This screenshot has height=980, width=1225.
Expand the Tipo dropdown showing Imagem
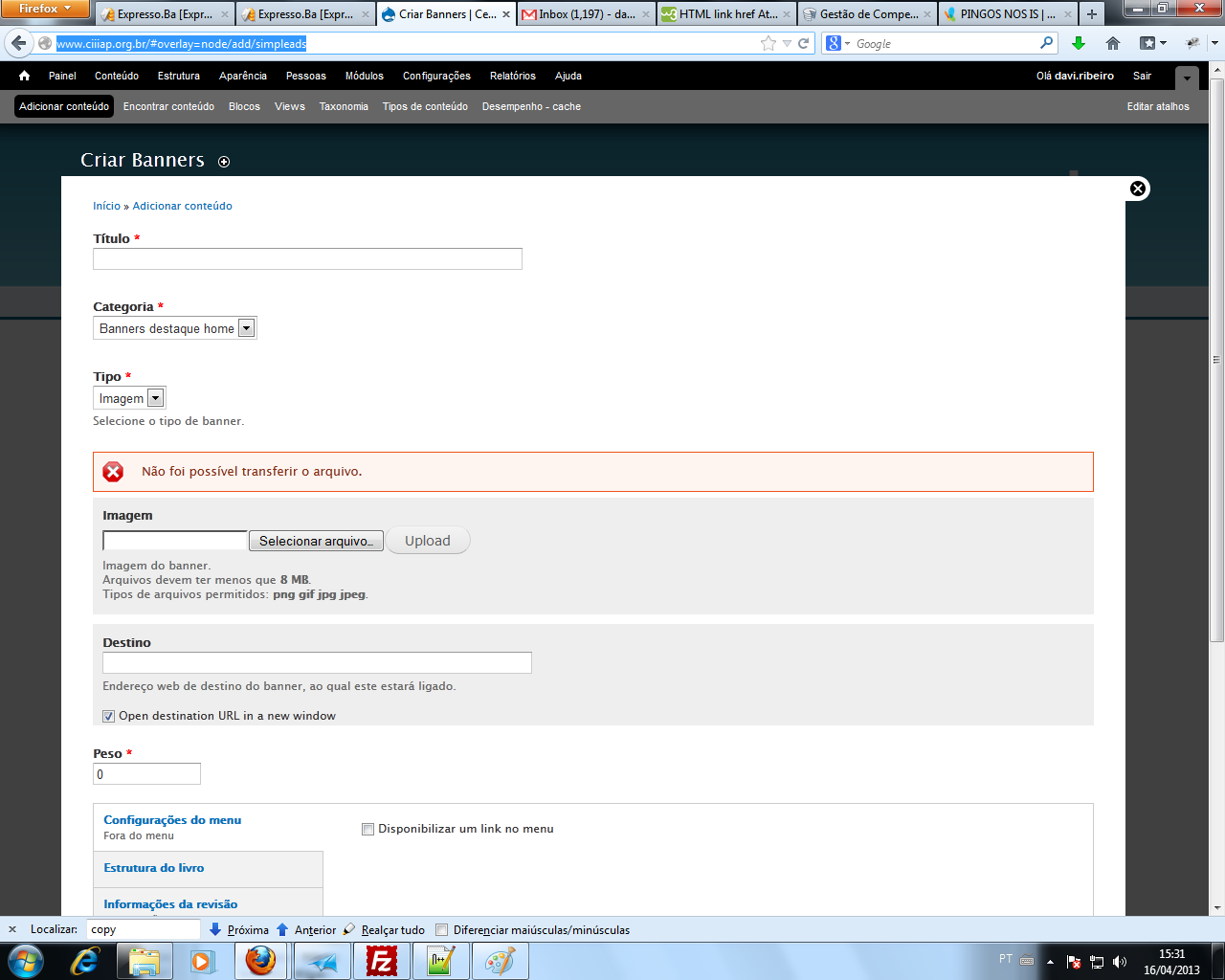point(129,398)
